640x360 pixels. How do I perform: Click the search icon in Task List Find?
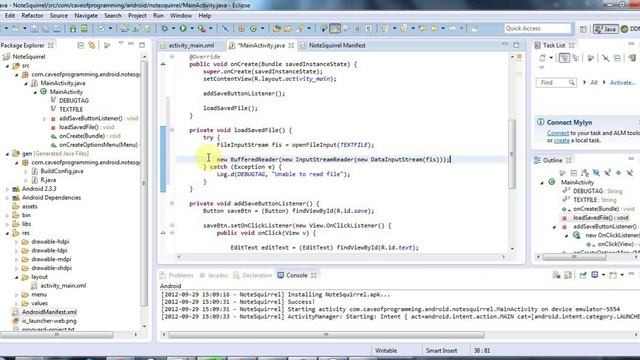tap(571, 82)
